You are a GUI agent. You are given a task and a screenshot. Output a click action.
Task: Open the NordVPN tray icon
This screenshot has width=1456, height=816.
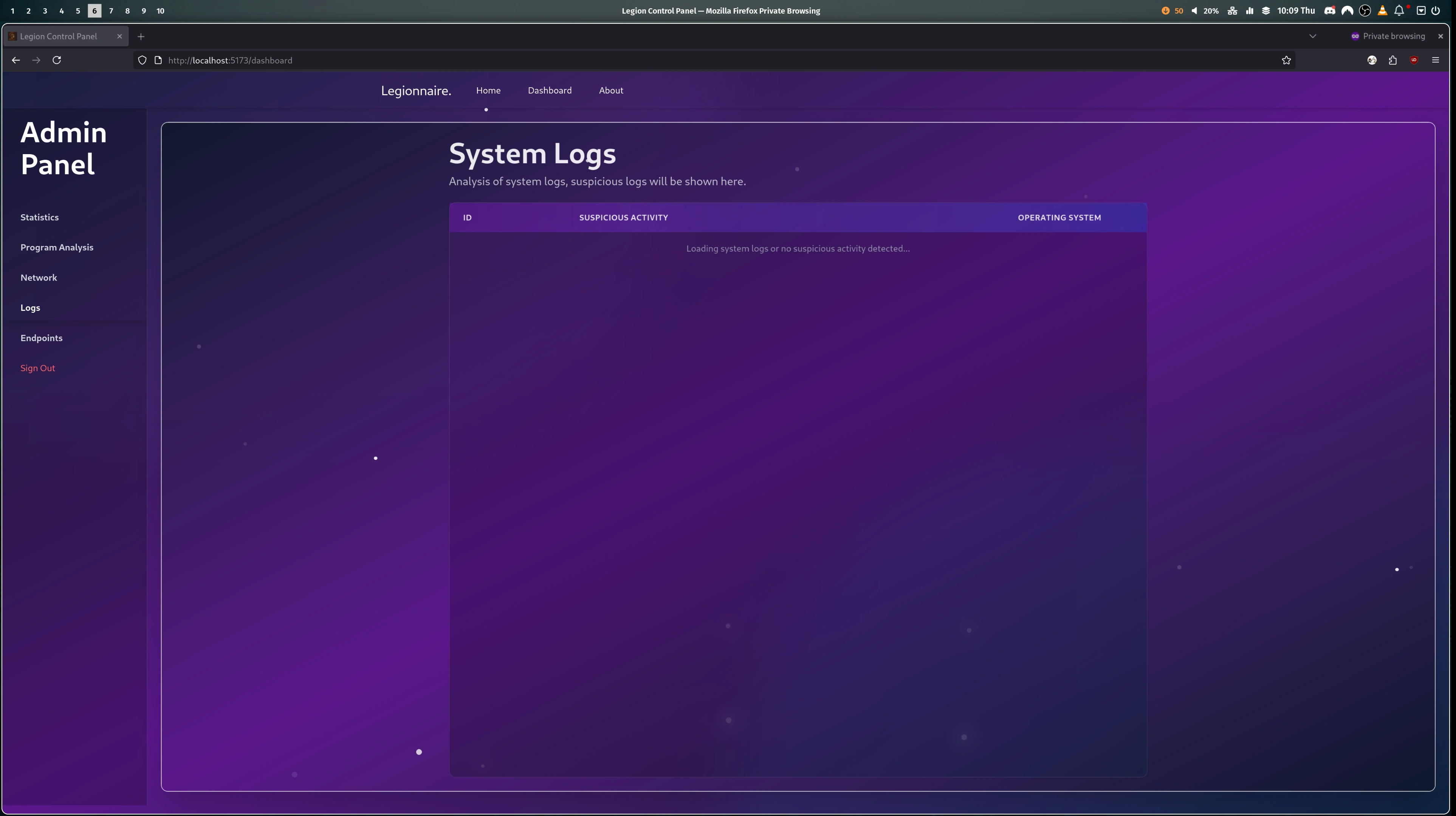click(x=1348, y=10)
